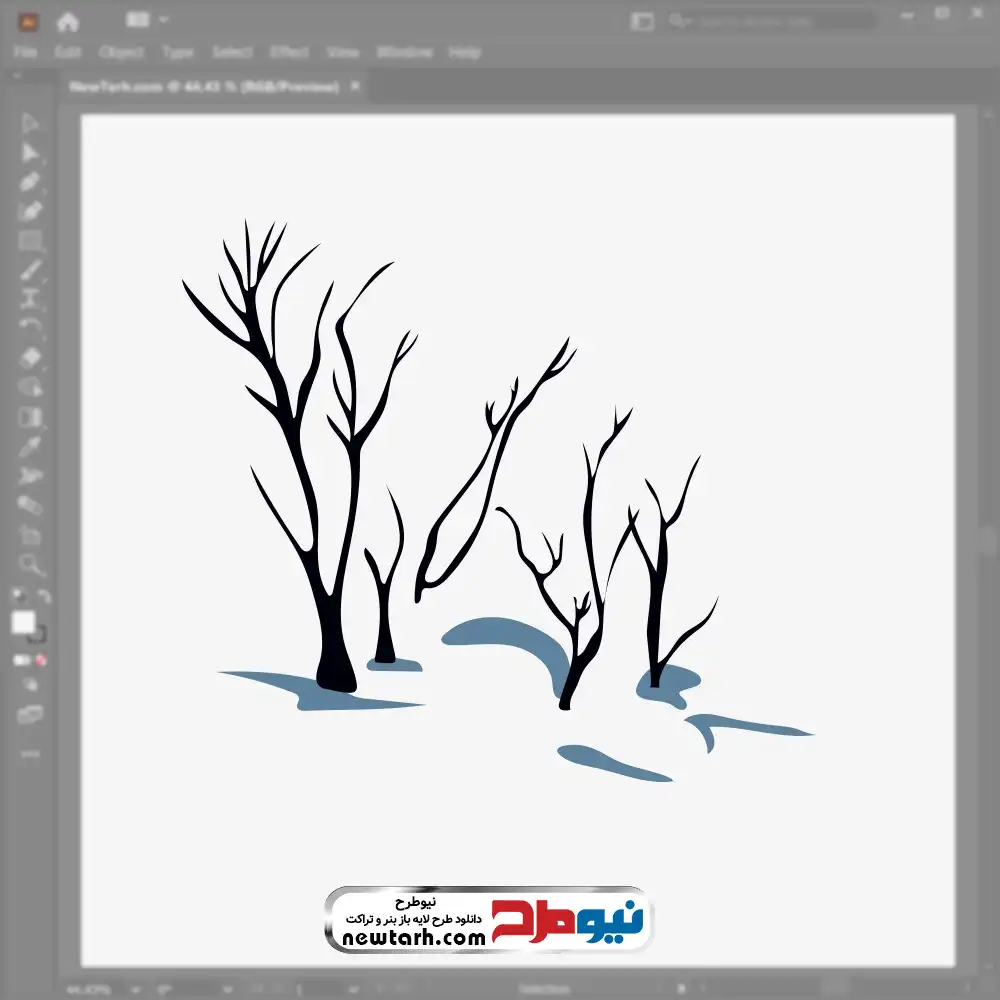Image resolution: width=1000 pixels, height=1000 pixels.
Task: Select the Zoom magnifier tool
Action: tap(30, 564)
